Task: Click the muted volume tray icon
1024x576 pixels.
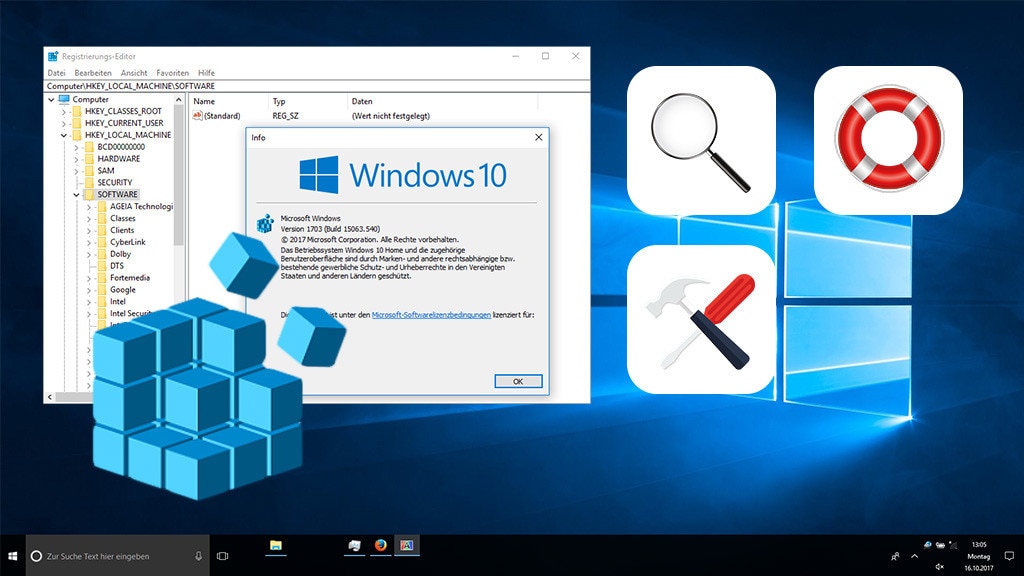Action: [x=940, y=566]
